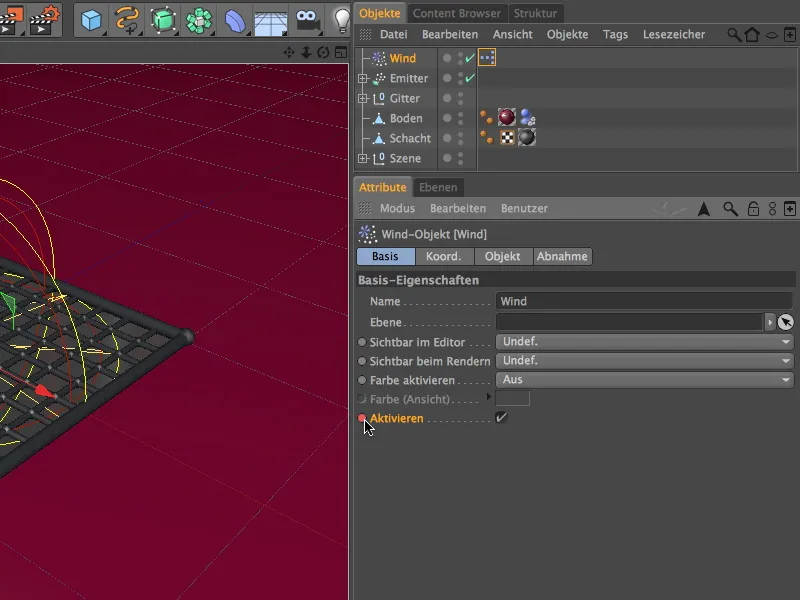Expand the Farbe (Ansicht) color triangle
This screenshot has width=800, height=600.
pyautogui.click(x=489, y=396)
